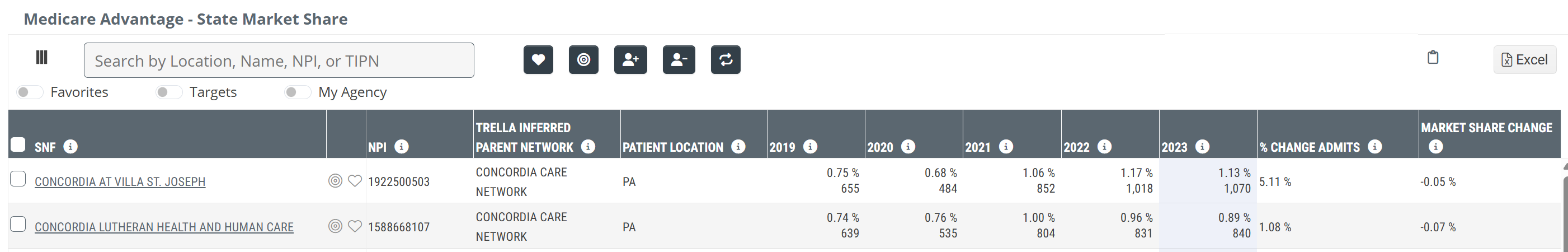Sort by % Change Admits column header
This screenshot has width=1568, height=252.
pos(1308,147)
